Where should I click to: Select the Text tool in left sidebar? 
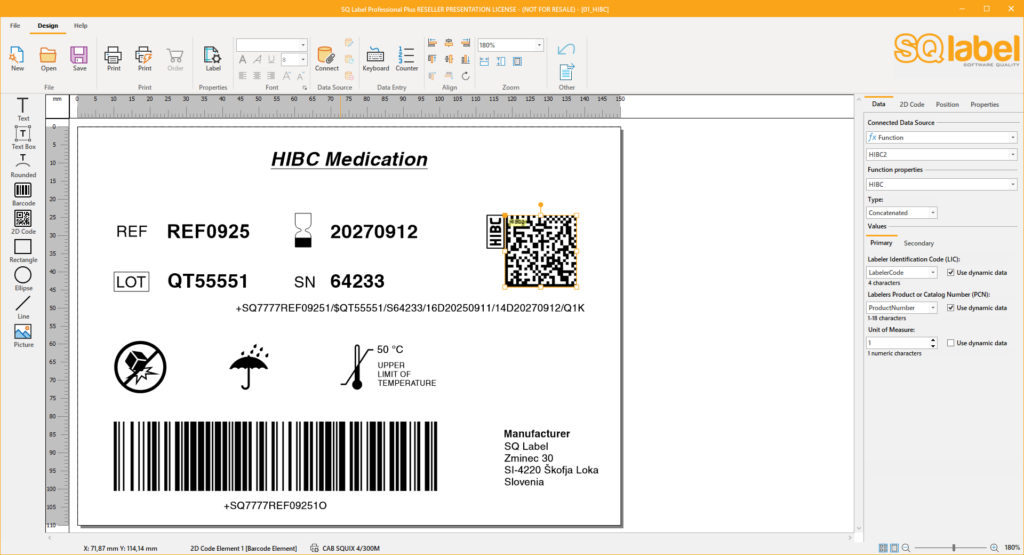[x=22, y=108]
